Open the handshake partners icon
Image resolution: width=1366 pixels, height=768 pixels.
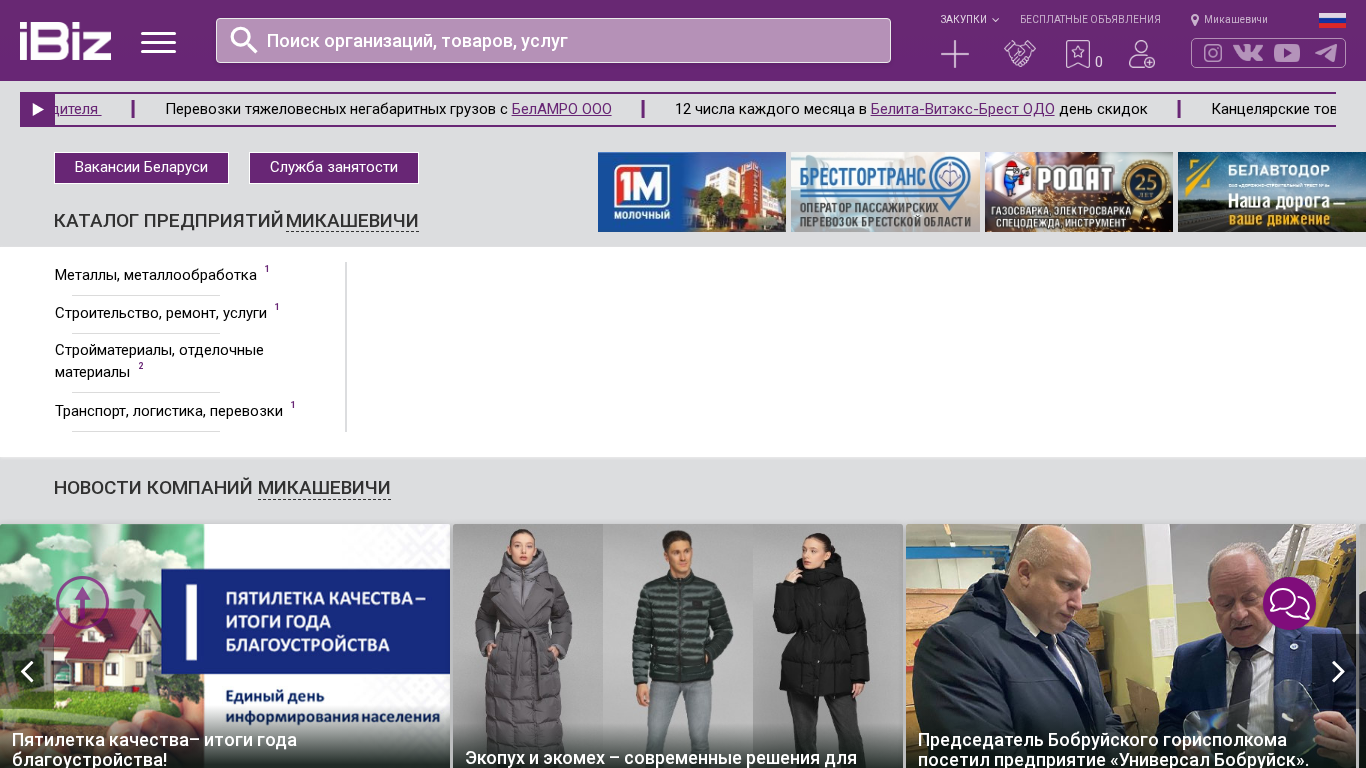pyautogui.click(x=1020, y=54)
